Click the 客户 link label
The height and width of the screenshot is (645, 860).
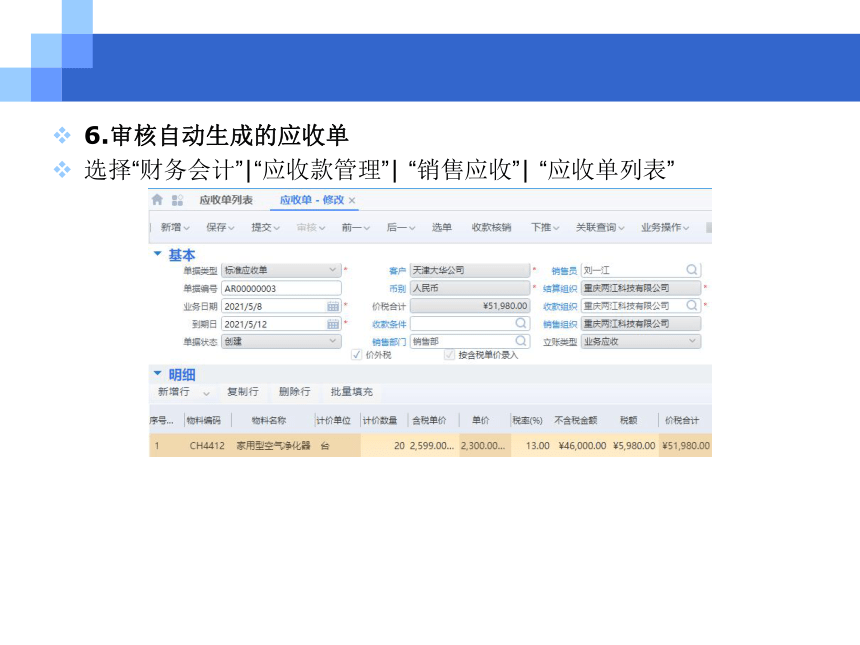click(398, 270)
